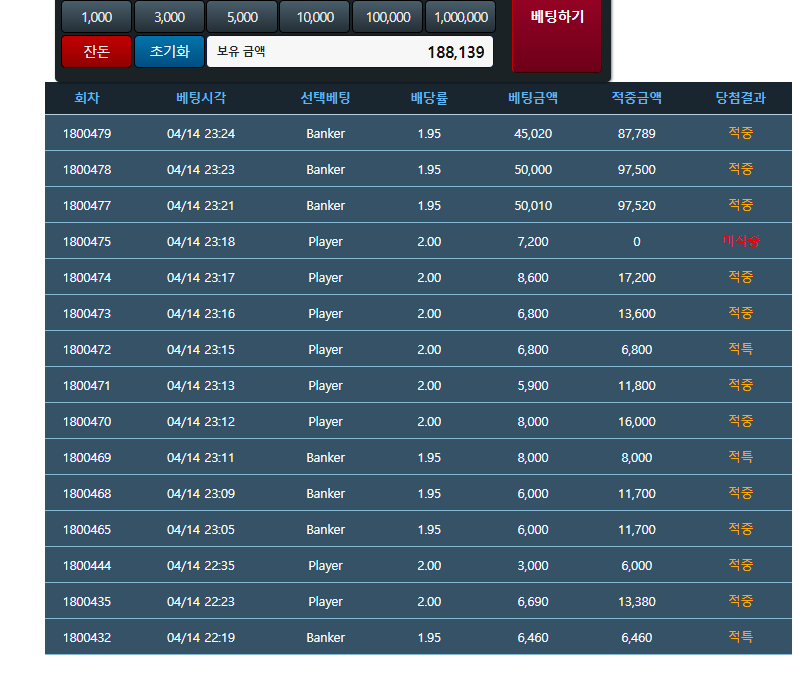Select the 1,000,000 amount button

(461, 17)
